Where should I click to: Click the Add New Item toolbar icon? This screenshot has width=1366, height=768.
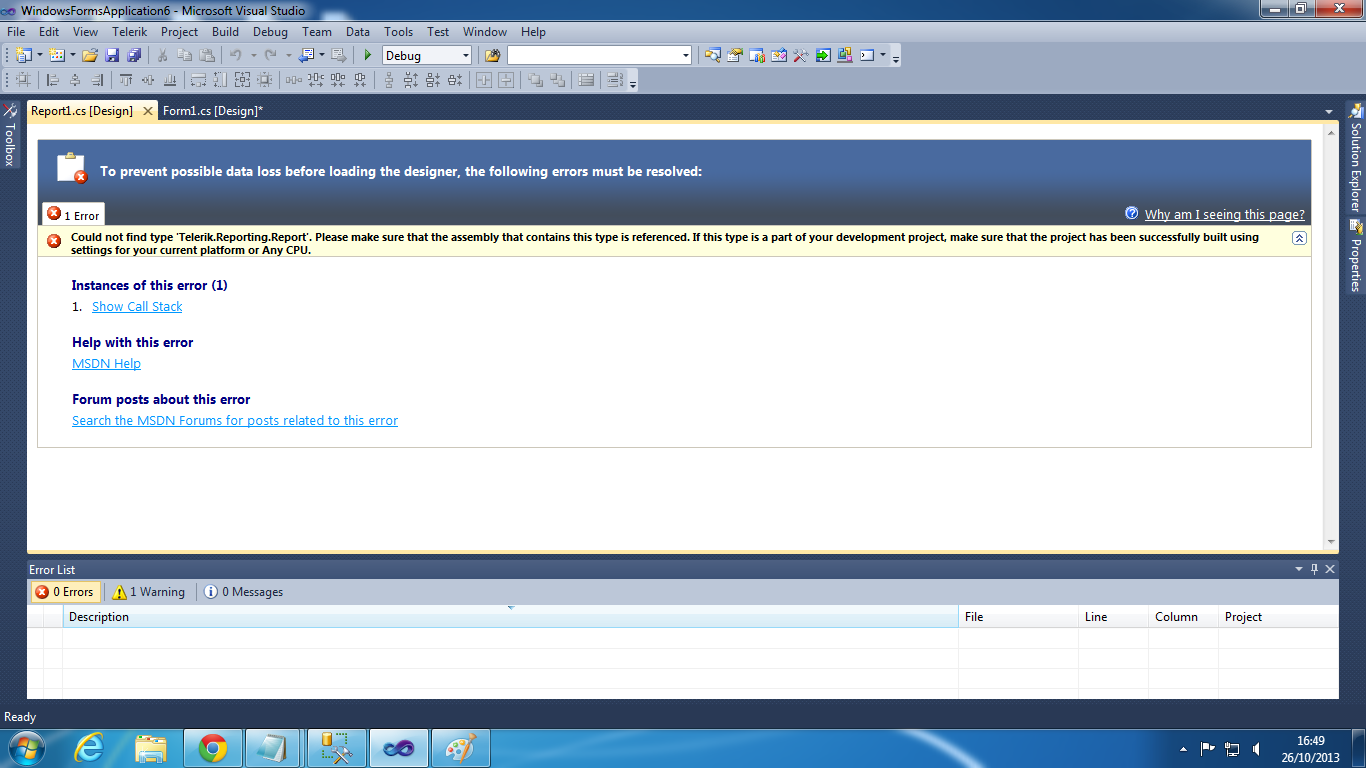click(x=56, y=56)
